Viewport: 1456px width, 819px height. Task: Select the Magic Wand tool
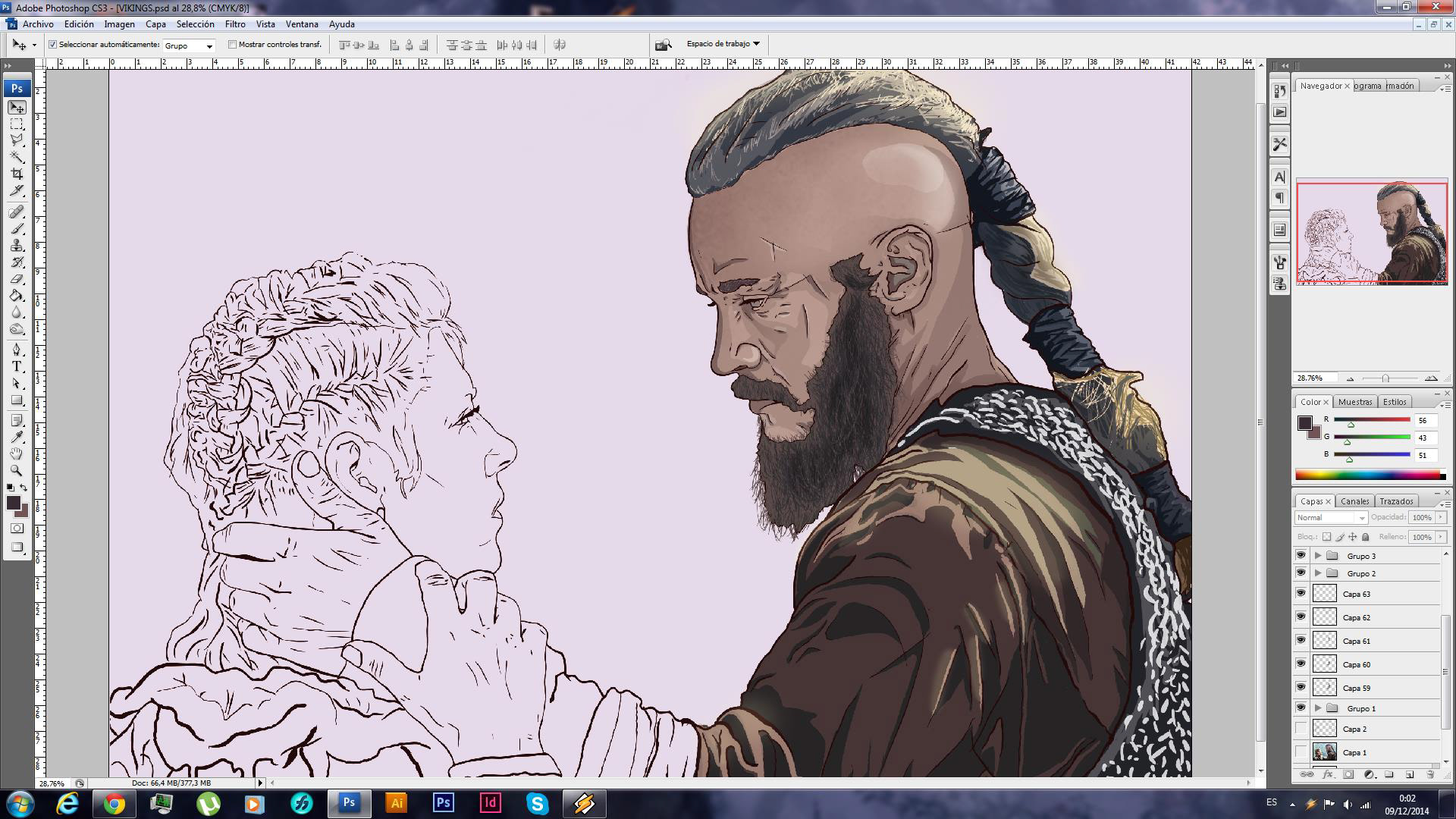(x=17, y=157)
